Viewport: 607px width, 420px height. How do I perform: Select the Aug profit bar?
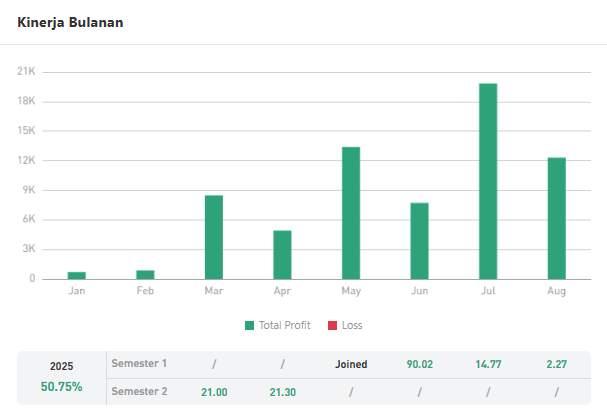[x=557, y=218]
